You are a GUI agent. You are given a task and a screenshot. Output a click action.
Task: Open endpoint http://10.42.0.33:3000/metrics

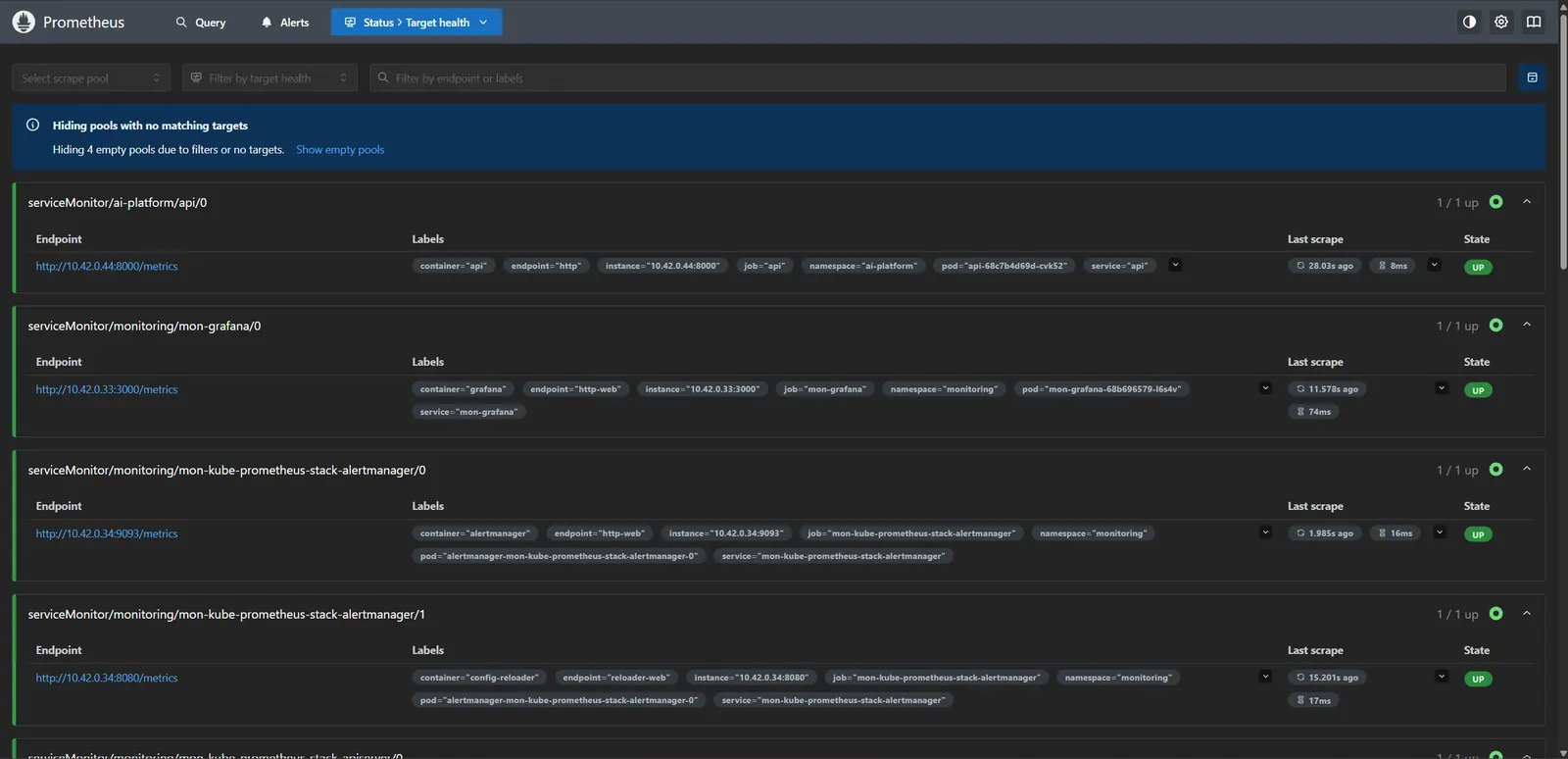[x=107, y=389]
